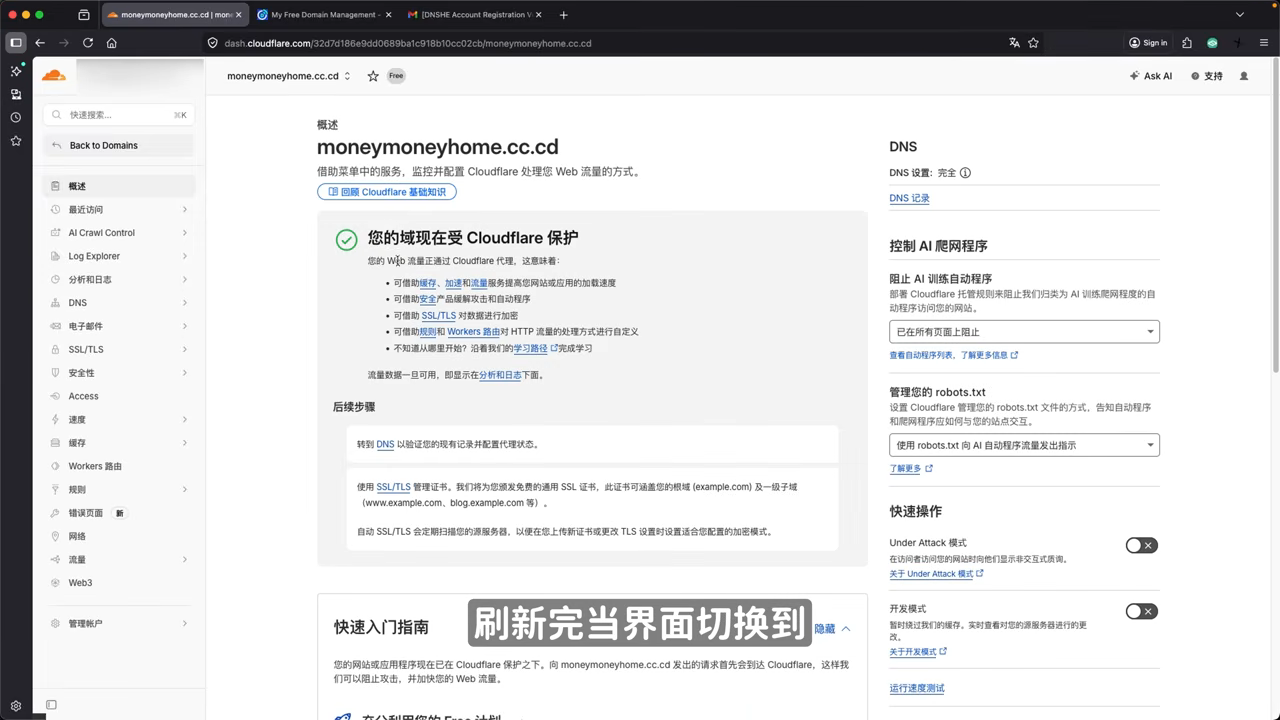Click Back to Domains button
The image size is (1280, 720).
(x=118, y=146)
